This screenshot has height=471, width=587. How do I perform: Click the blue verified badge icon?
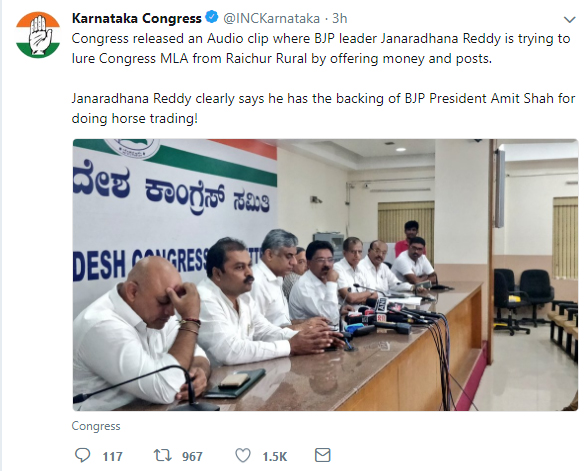(212, 17)
